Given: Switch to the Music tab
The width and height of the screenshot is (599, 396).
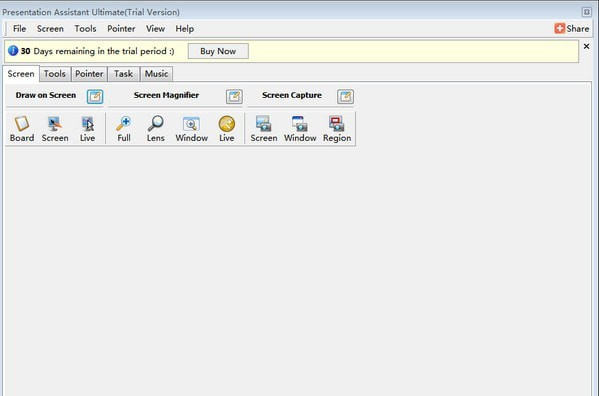Looking at the screenshot, I should tap(156, 74).
